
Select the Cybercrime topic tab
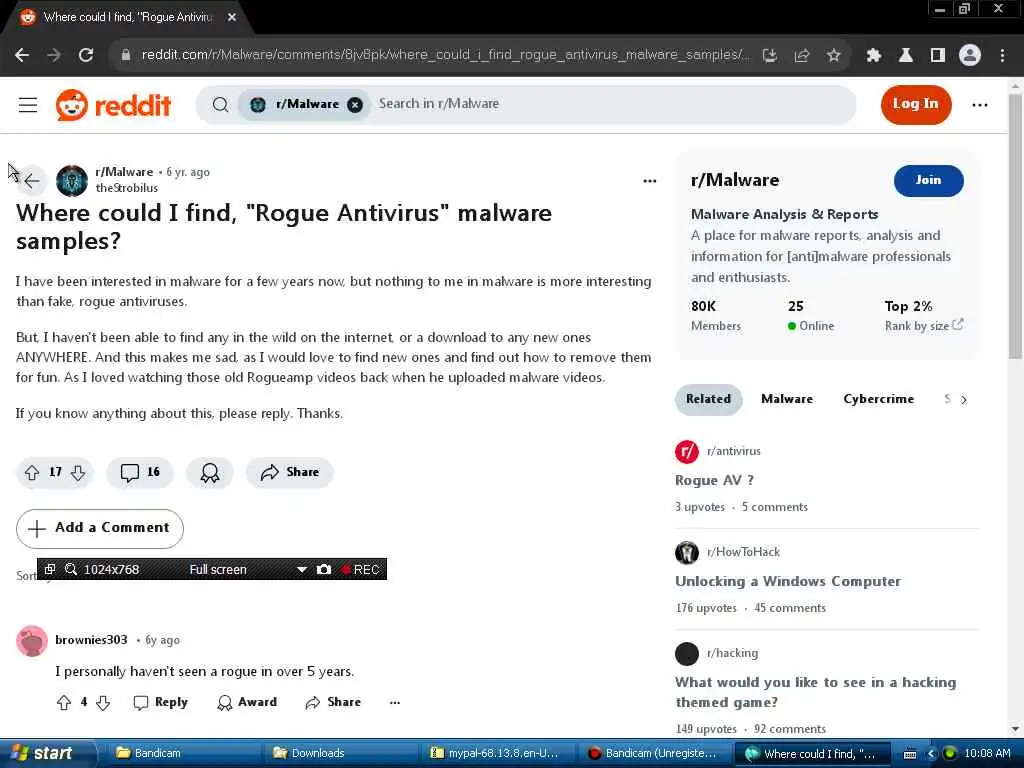(x=878, y=399)
